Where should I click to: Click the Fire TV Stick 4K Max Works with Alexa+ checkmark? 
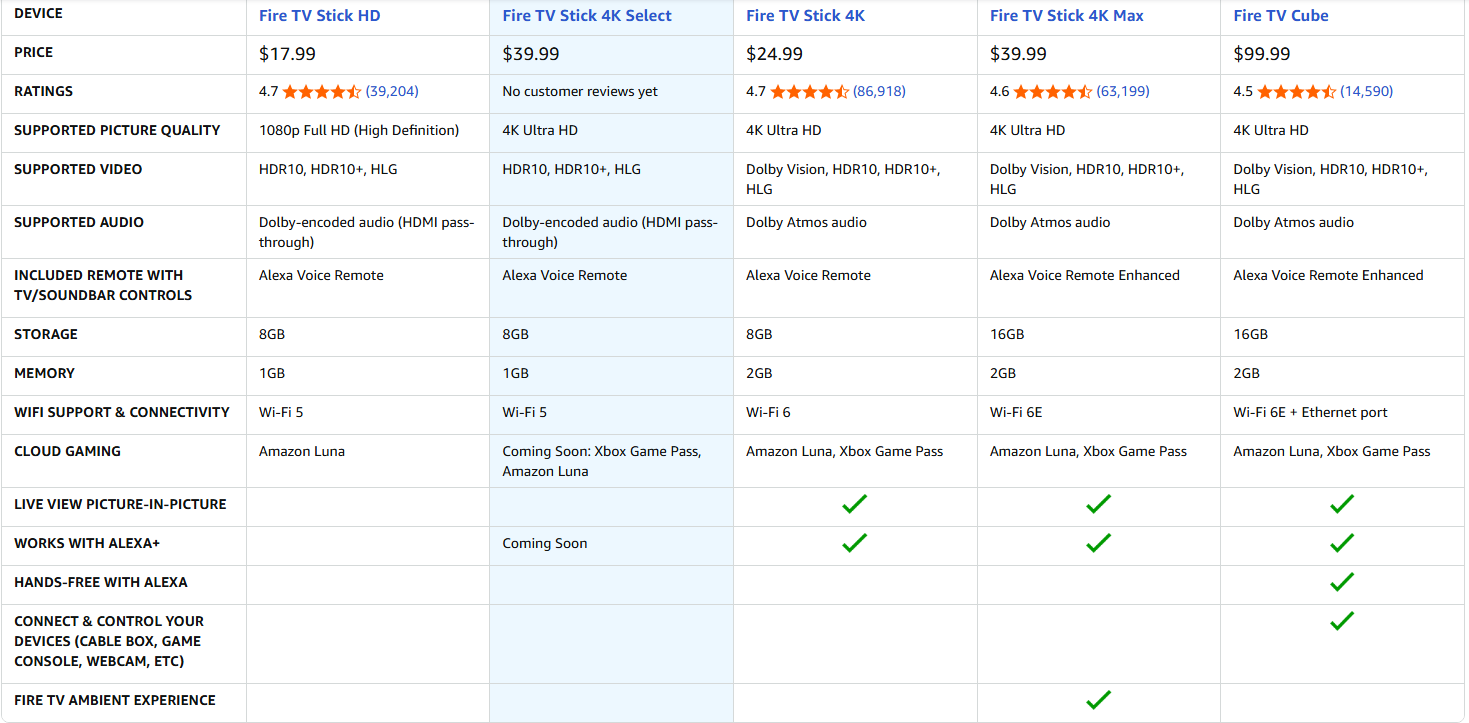click(1098, 543)
